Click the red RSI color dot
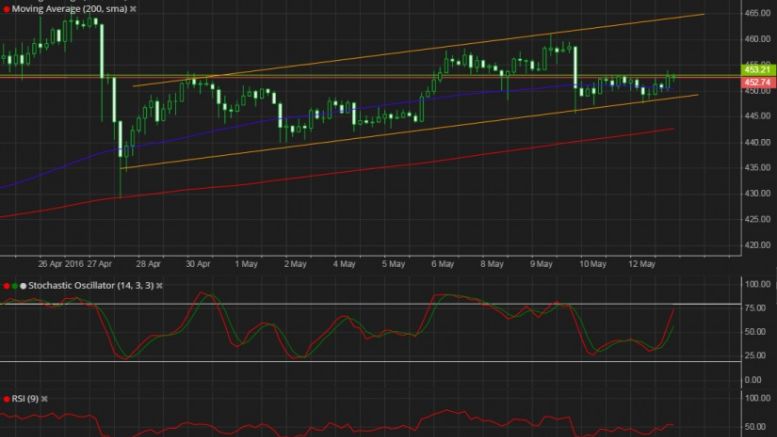Viewport: 777px width, 437px height. [5, 399]
